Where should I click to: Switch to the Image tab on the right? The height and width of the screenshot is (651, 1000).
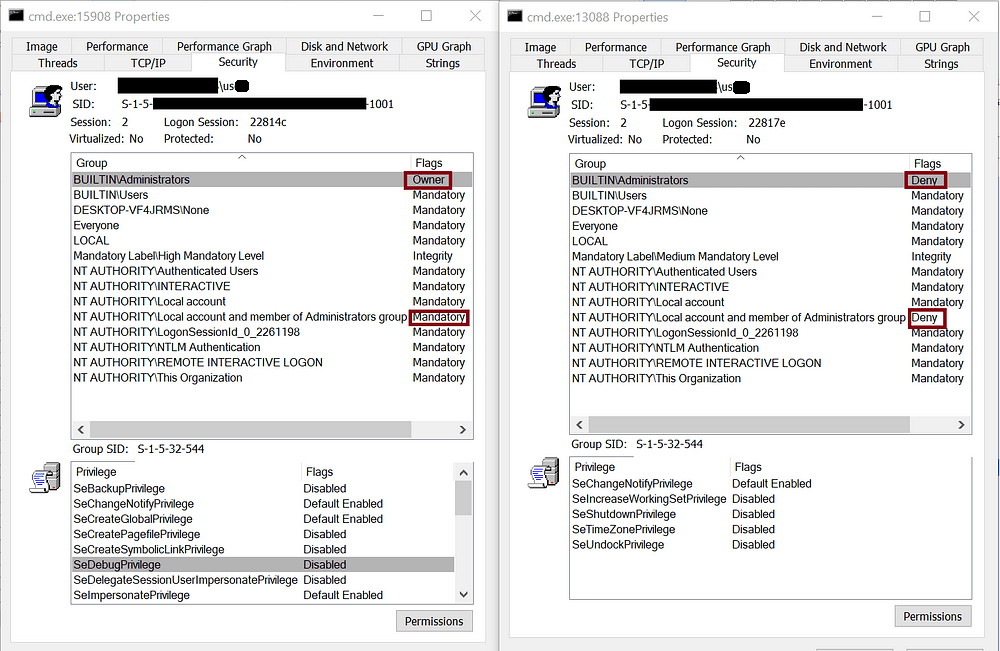[x=540, y=45]
